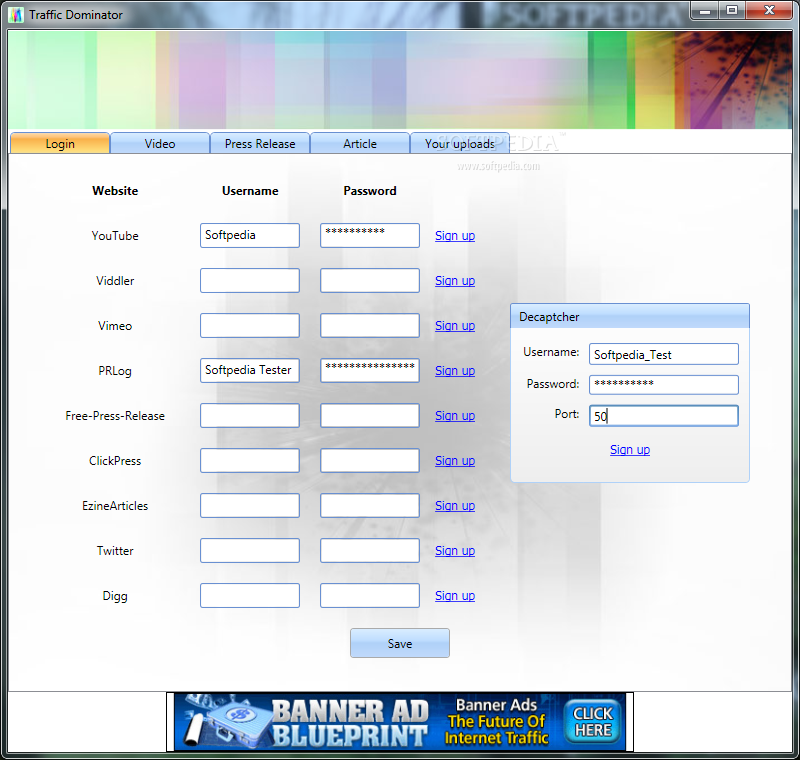This screenshot has height=760, width=800.
Task: Click the EzineArticles password field
Action: (x=370, y=505)
